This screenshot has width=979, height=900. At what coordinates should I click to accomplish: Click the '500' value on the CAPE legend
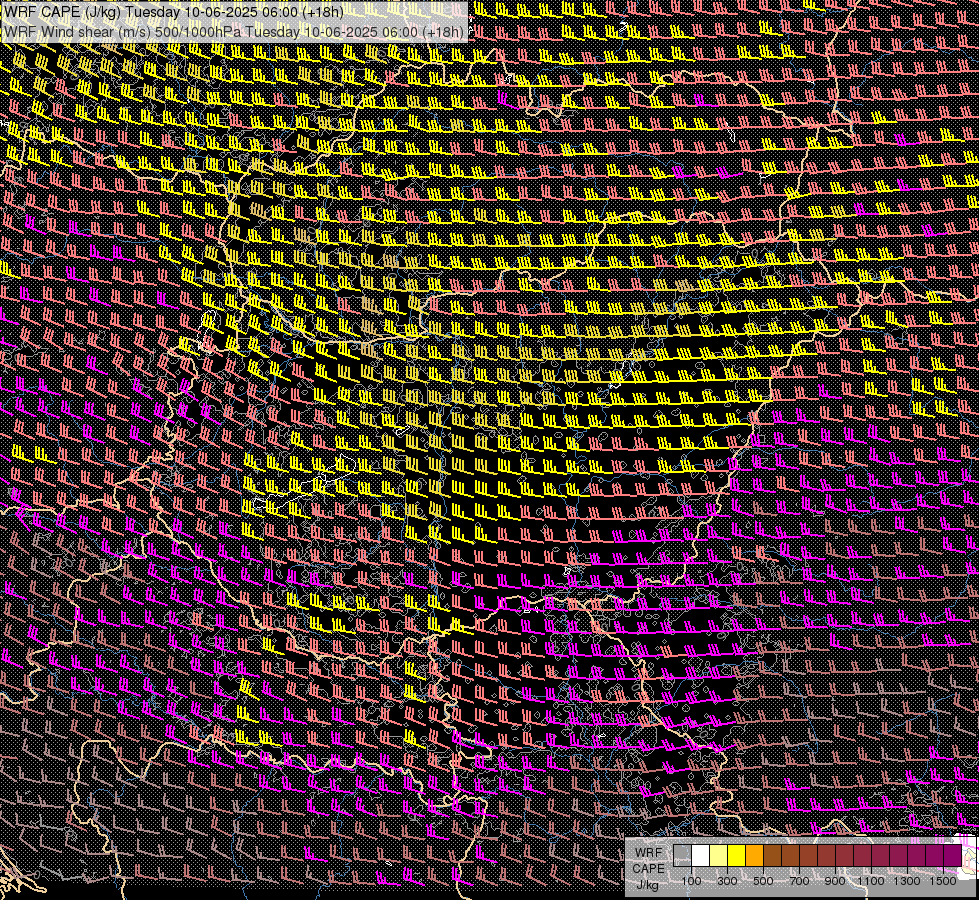[x=763, y=881]
